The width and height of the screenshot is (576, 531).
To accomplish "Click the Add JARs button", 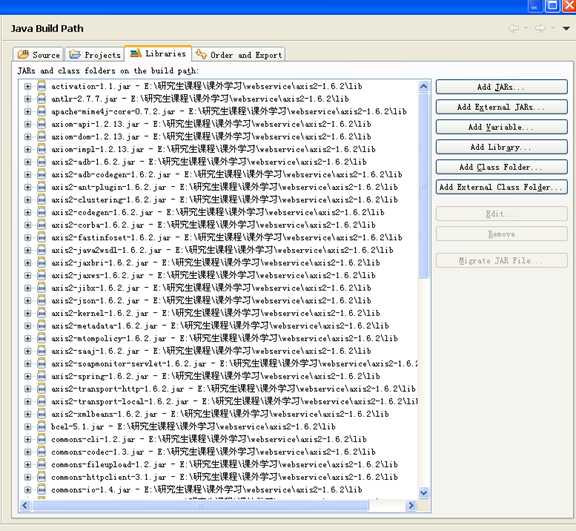I will (x=501, y=87).
